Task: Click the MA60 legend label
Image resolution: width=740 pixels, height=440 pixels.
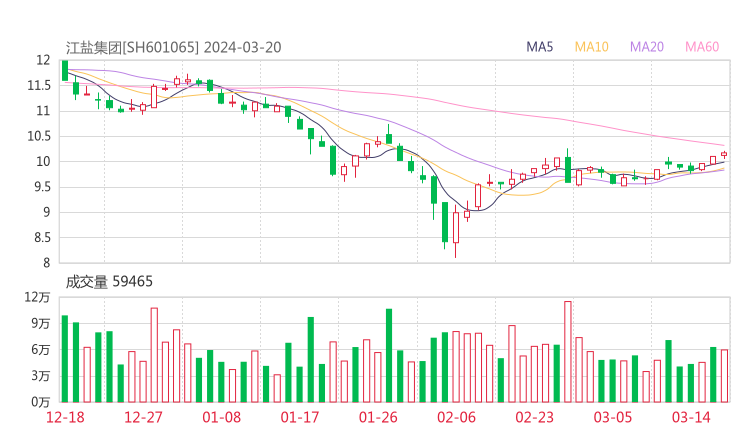Action: pos(702,47)
